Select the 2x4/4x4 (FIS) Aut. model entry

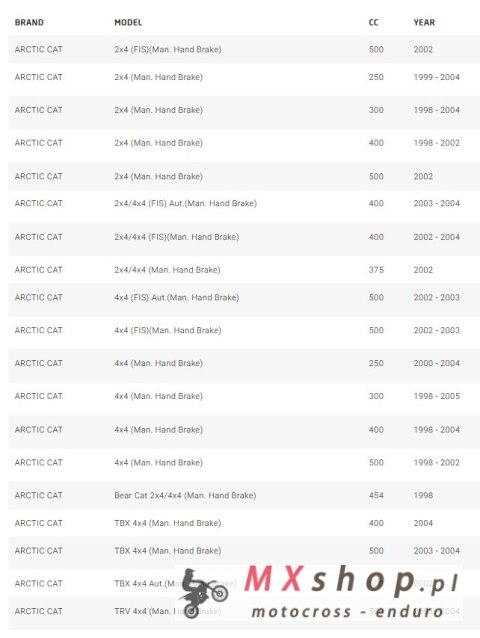(x=185, y=203)
